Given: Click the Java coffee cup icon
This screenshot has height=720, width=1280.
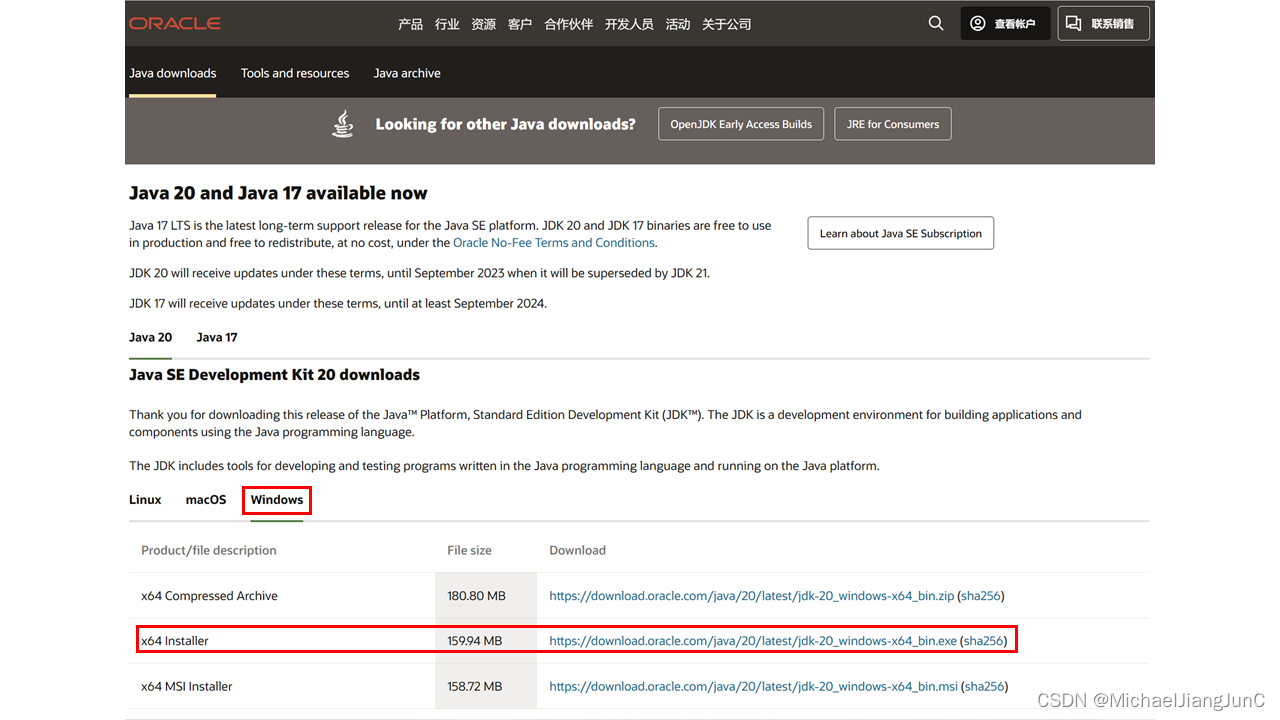Looking at the screenshot, I should pos(343,124).
